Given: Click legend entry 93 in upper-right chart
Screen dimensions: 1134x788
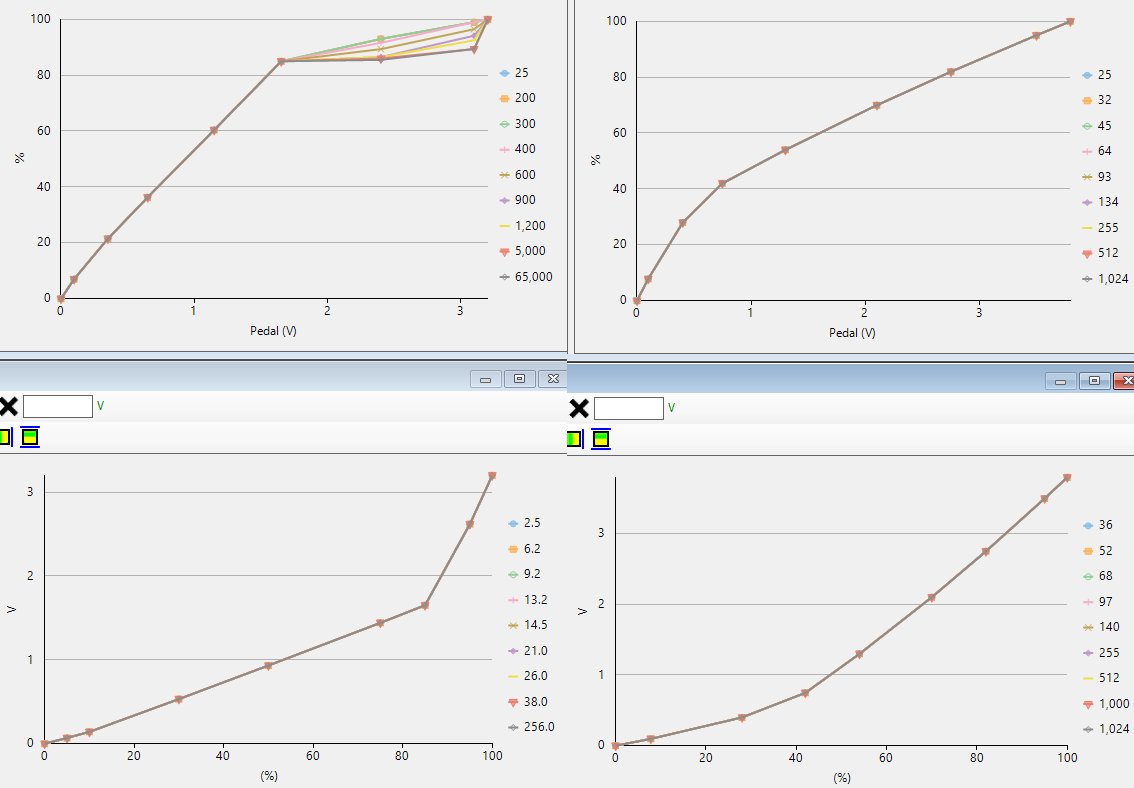Looking at the screenshot, I should 1097,176.
